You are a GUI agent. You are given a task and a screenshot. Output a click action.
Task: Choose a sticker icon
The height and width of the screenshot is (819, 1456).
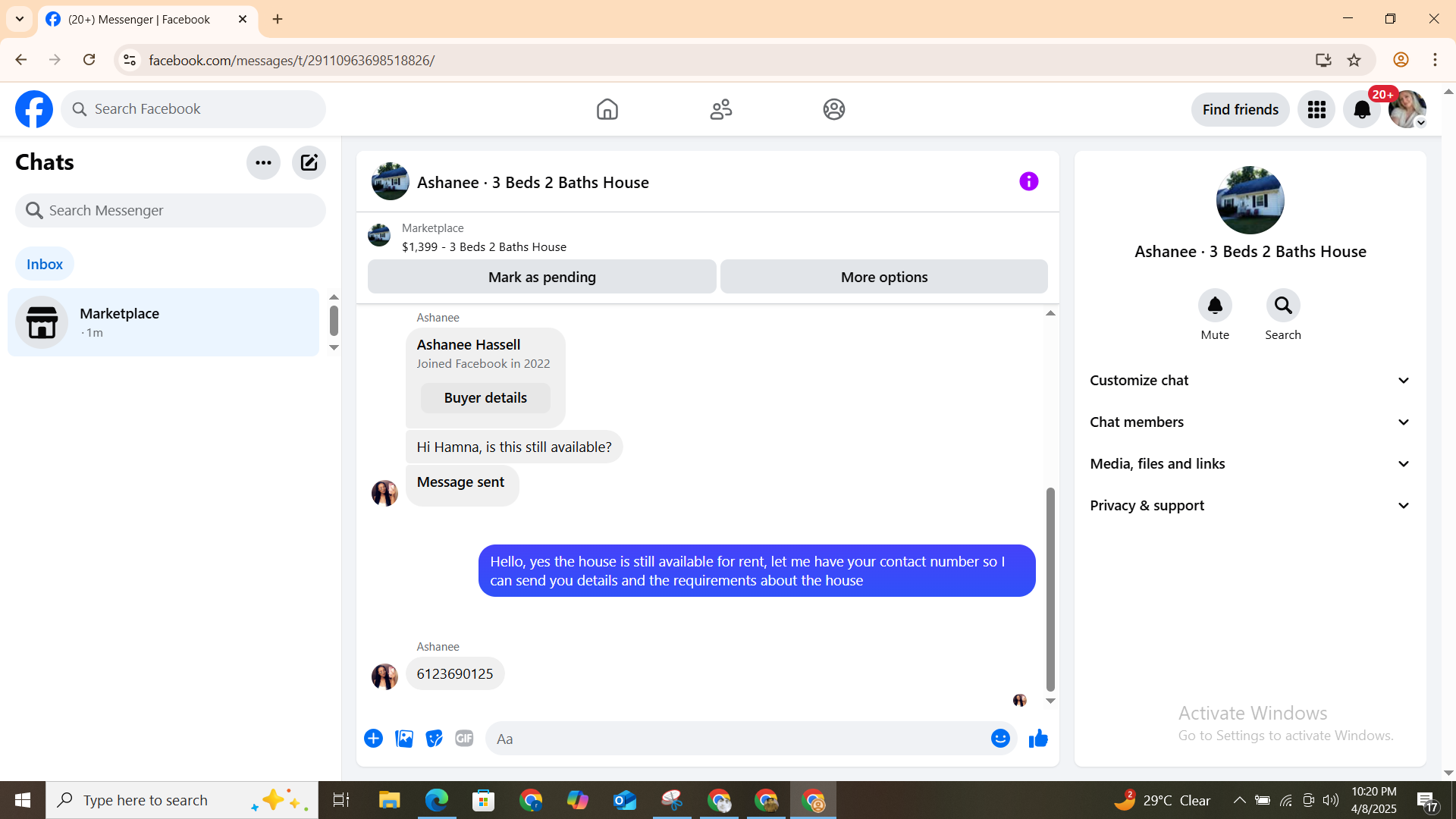[x=434, y=739]
